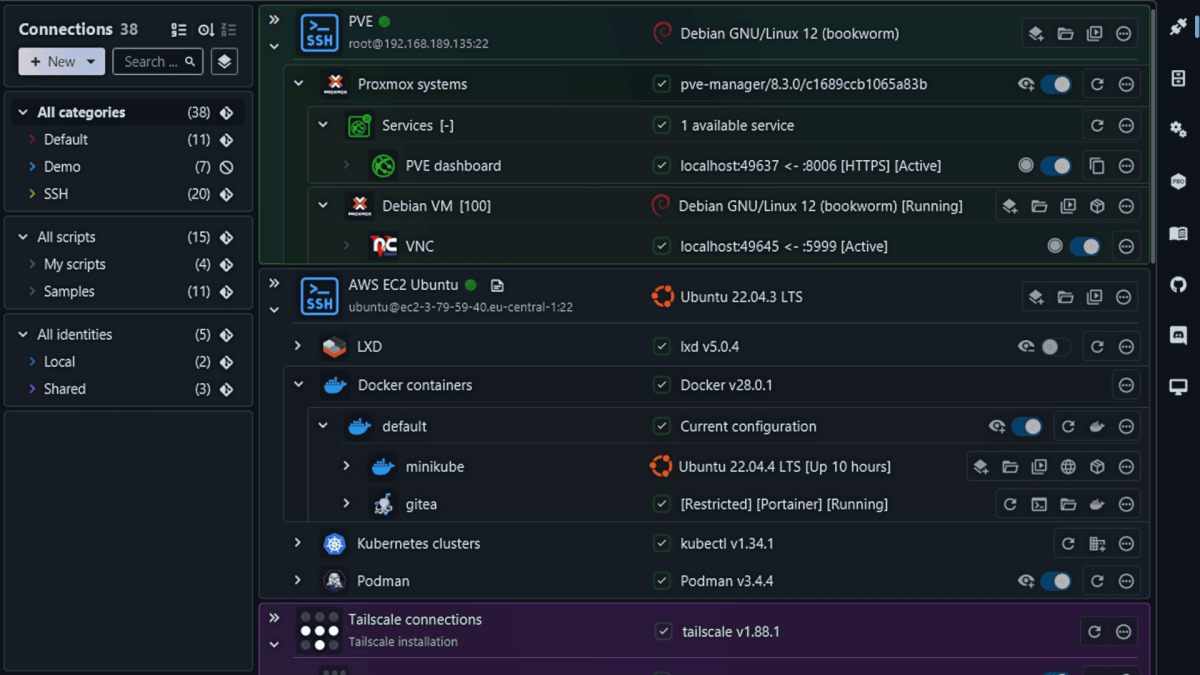Refresh Kubernetes clusters entry
This screenshot has width=1200, height=675.
click(1068, 544)
